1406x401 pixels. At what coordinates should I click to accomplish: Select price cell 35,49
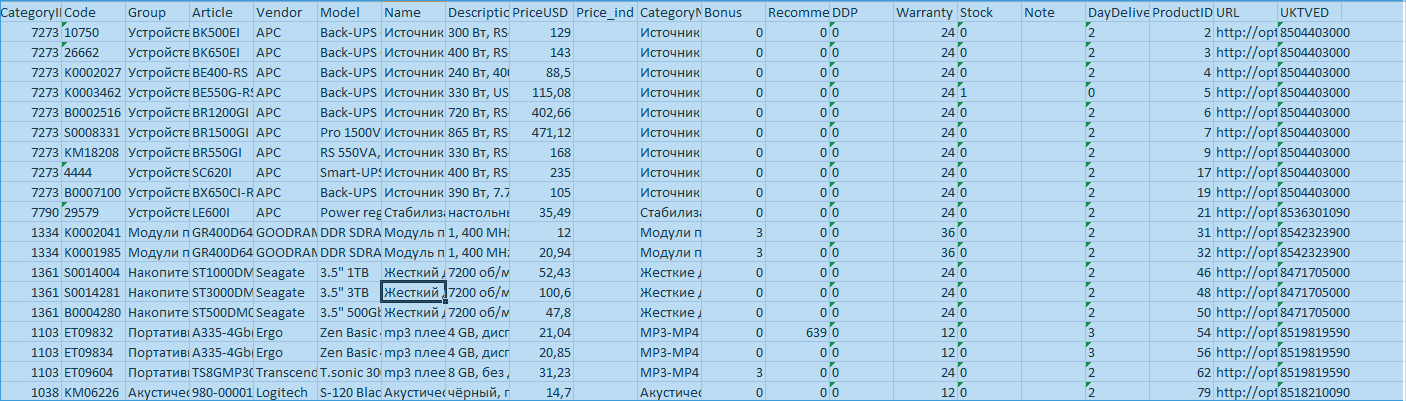[542, 213]
